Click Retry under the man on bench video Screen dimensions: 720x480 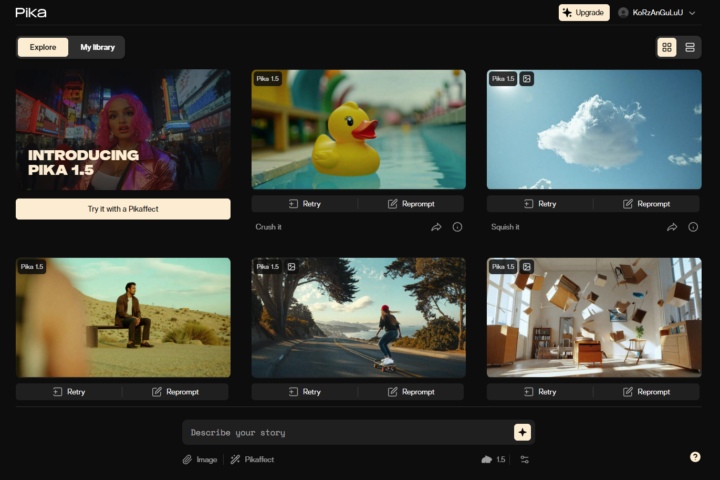coord(69,392)
